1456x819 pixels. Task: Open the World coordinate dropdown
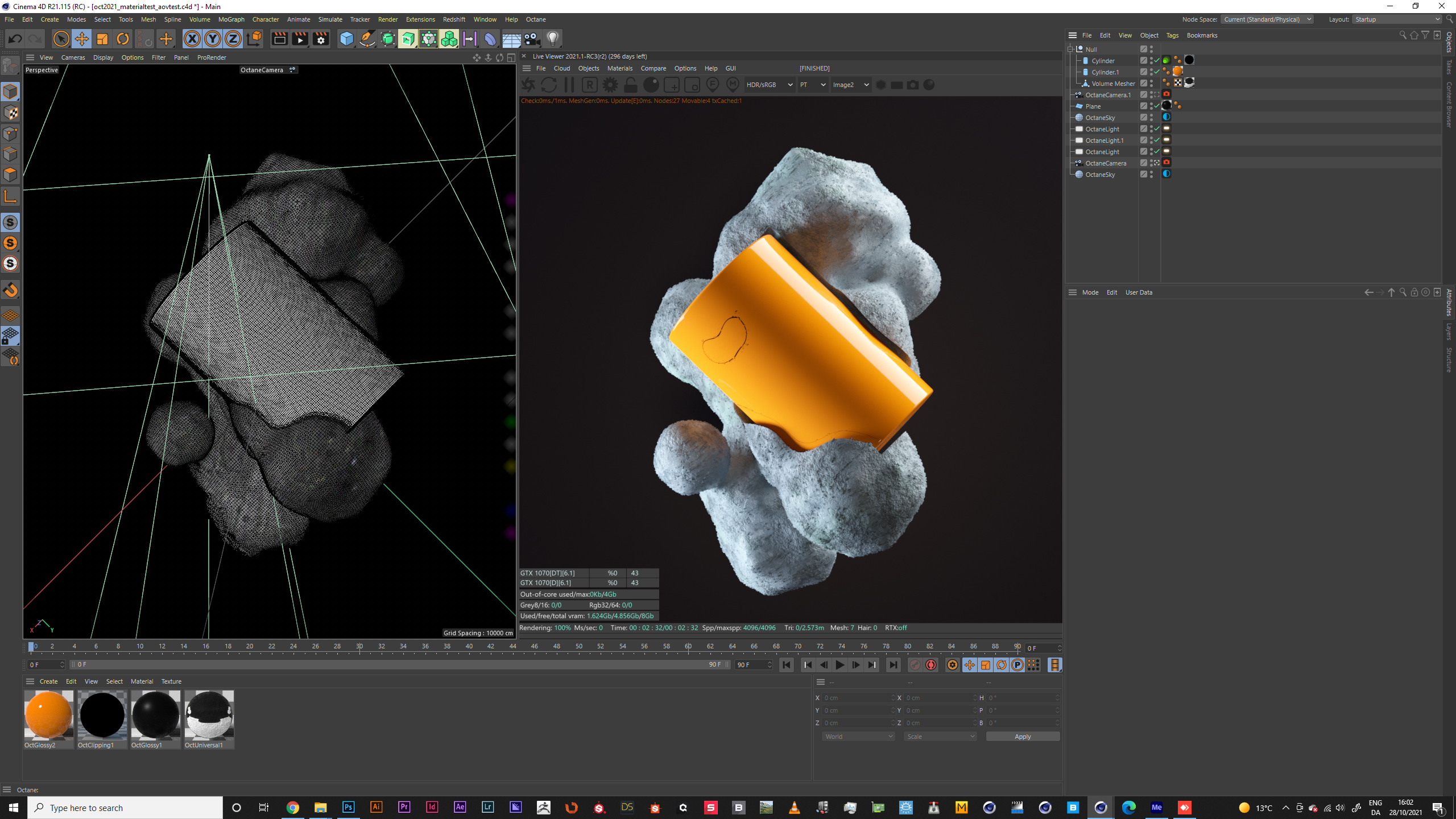click(x=858, y=737)
